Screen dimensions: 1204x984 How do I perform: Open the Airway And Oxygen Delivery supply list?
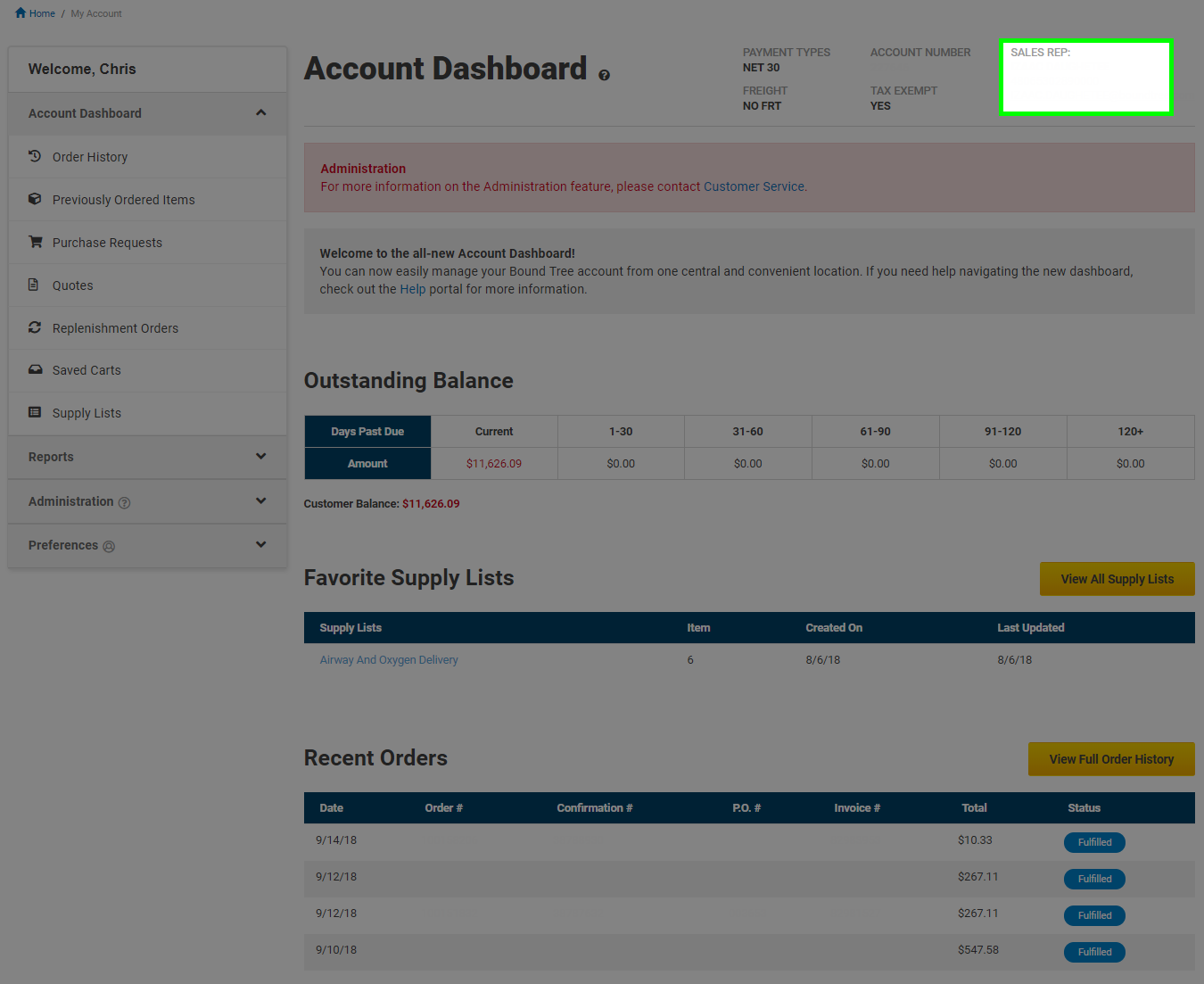click(389, 659)
